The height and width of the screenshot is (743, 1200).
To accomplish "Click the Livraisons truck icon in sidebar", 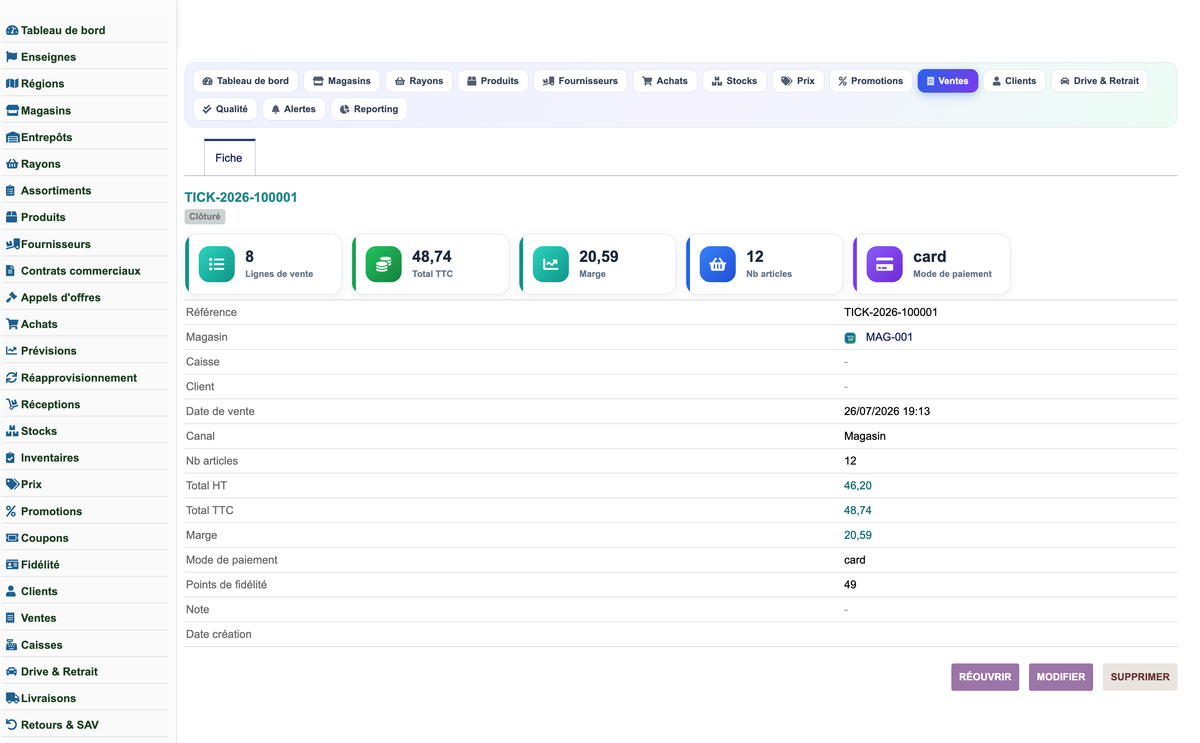I will click(12, 698).
